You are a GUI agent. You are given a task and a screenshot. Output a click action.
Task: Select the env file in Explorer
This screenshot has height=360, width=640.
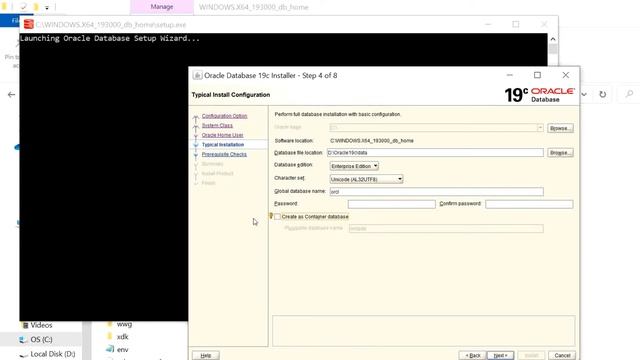[x=122, y=349]
